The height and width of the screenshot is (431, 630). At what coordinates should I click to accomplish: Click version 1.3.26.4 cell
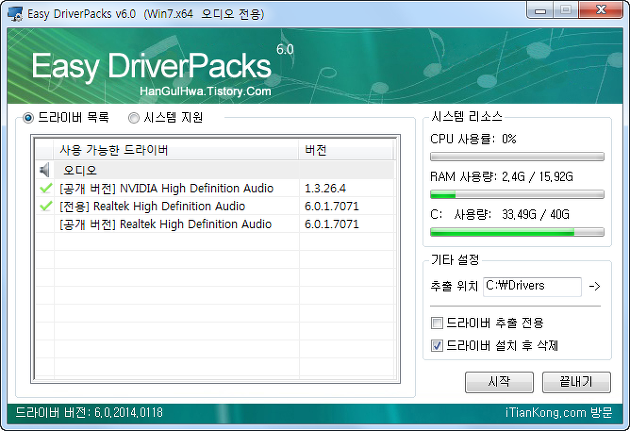325,188
